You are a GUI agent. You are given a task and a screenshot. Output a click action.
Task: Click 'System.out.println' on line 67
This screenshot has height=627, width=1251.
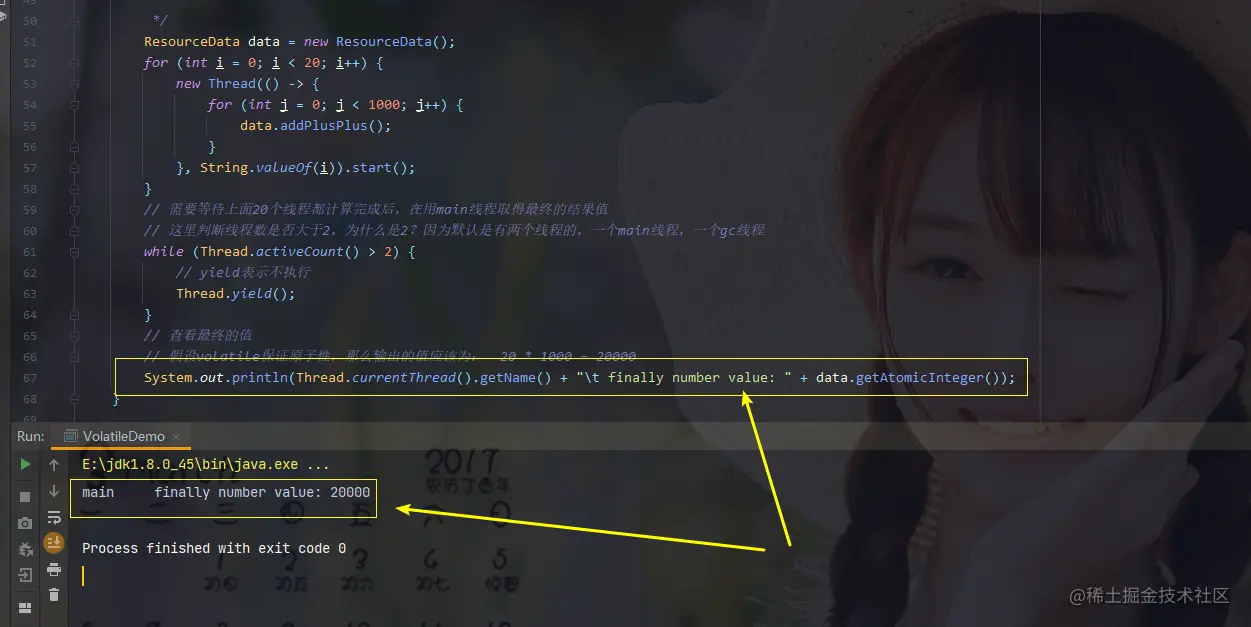tap(216, 378)
